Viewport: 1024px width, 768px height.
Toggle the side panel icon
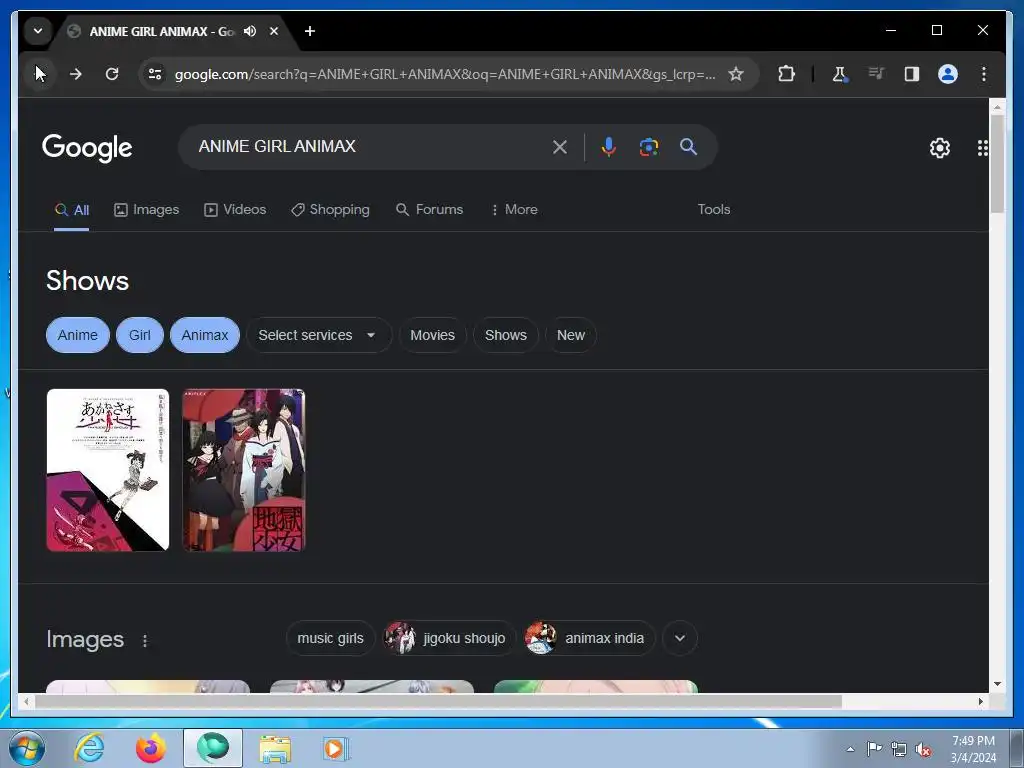tap(912, 74)
